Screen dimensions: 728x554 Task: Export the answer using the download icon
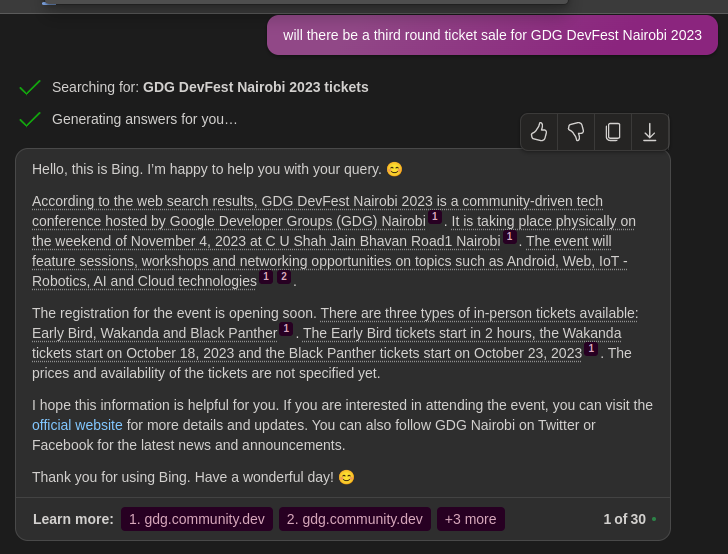[x=650, y=132]
